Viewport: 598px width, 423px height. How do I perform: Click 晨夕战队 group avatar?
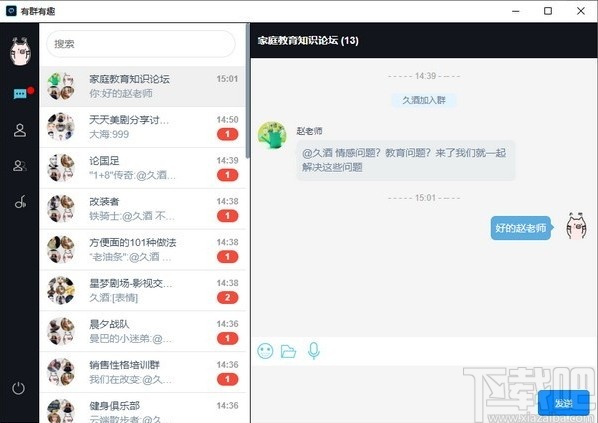[61, 331]
